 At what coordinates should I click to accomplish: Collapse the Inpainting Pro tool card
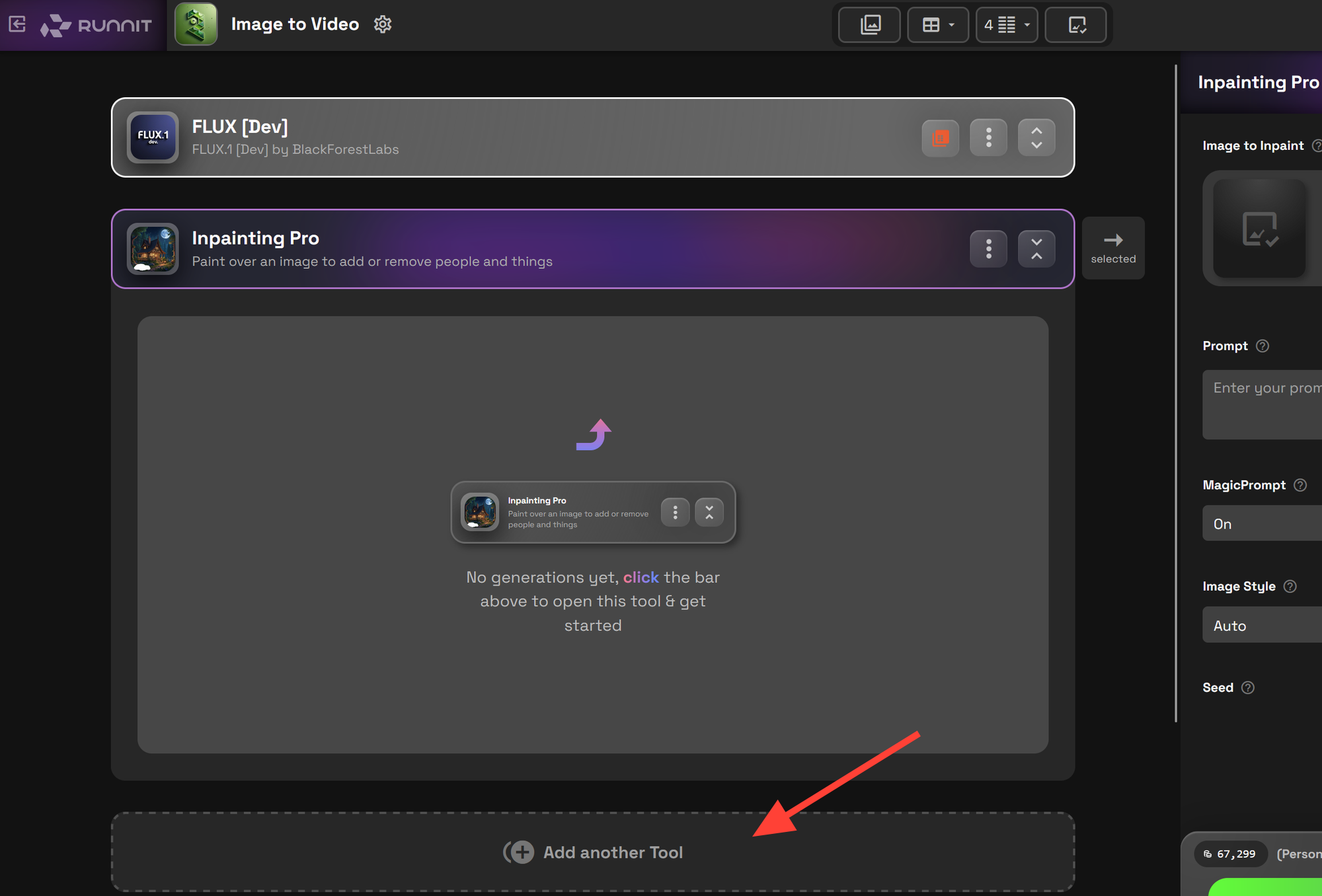click(x=1036, y=249)
